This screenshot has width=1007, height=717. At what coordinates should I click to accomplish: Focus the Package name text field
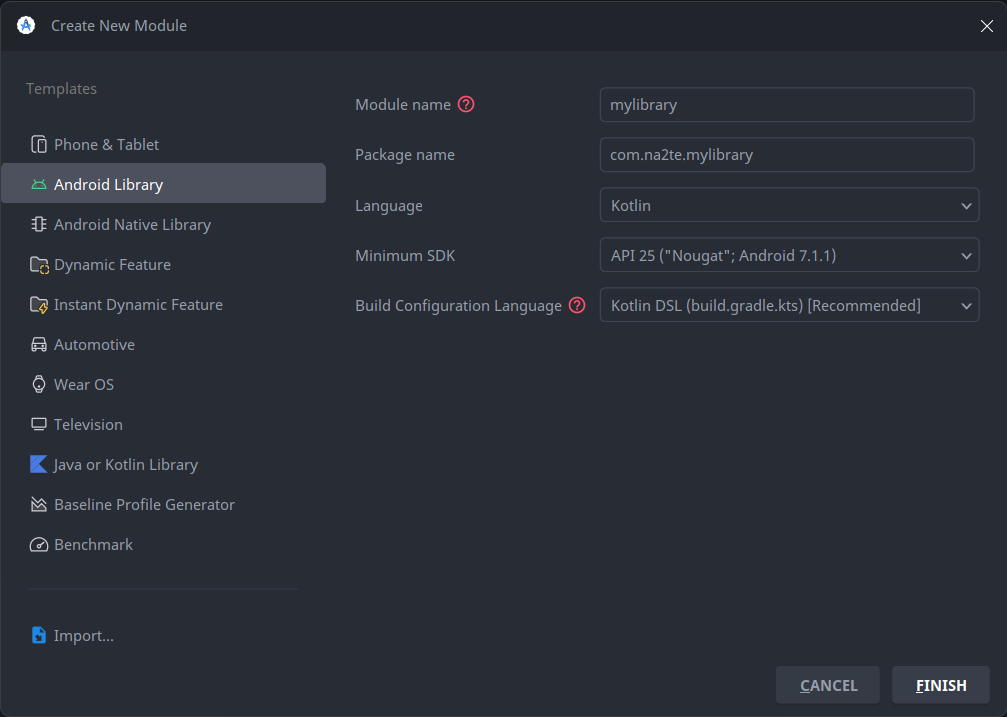click(786, 155)
